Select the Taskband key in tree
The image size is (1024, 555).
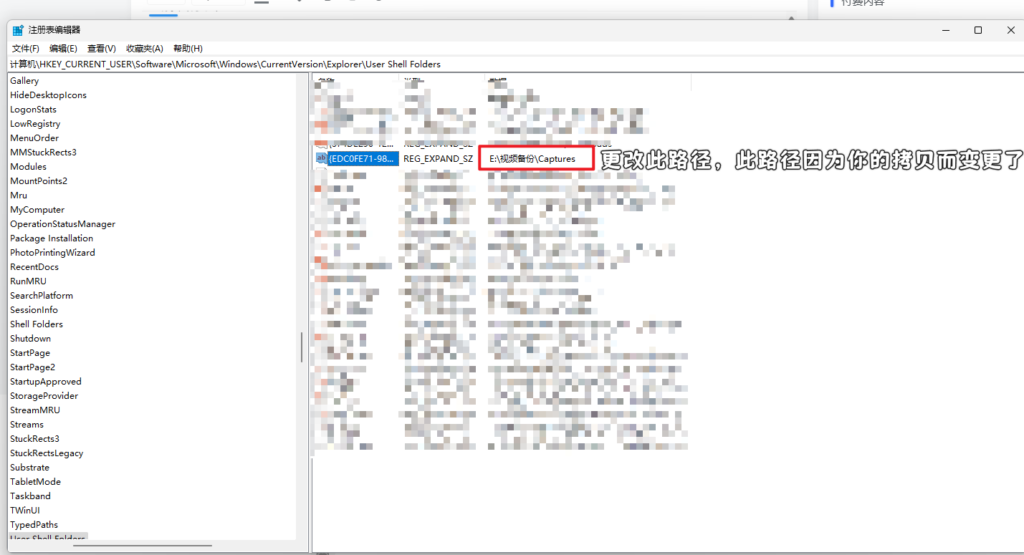(30, 496)
